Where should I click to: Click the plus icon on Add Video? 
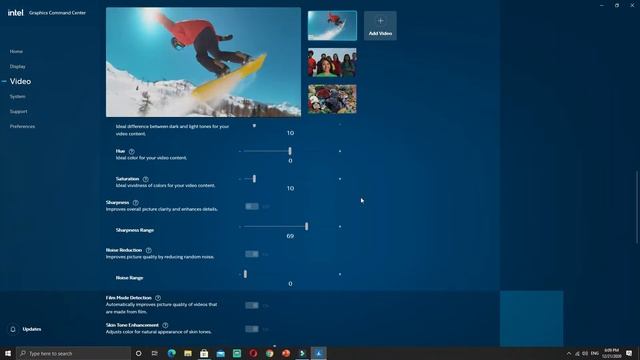point(380,21)
